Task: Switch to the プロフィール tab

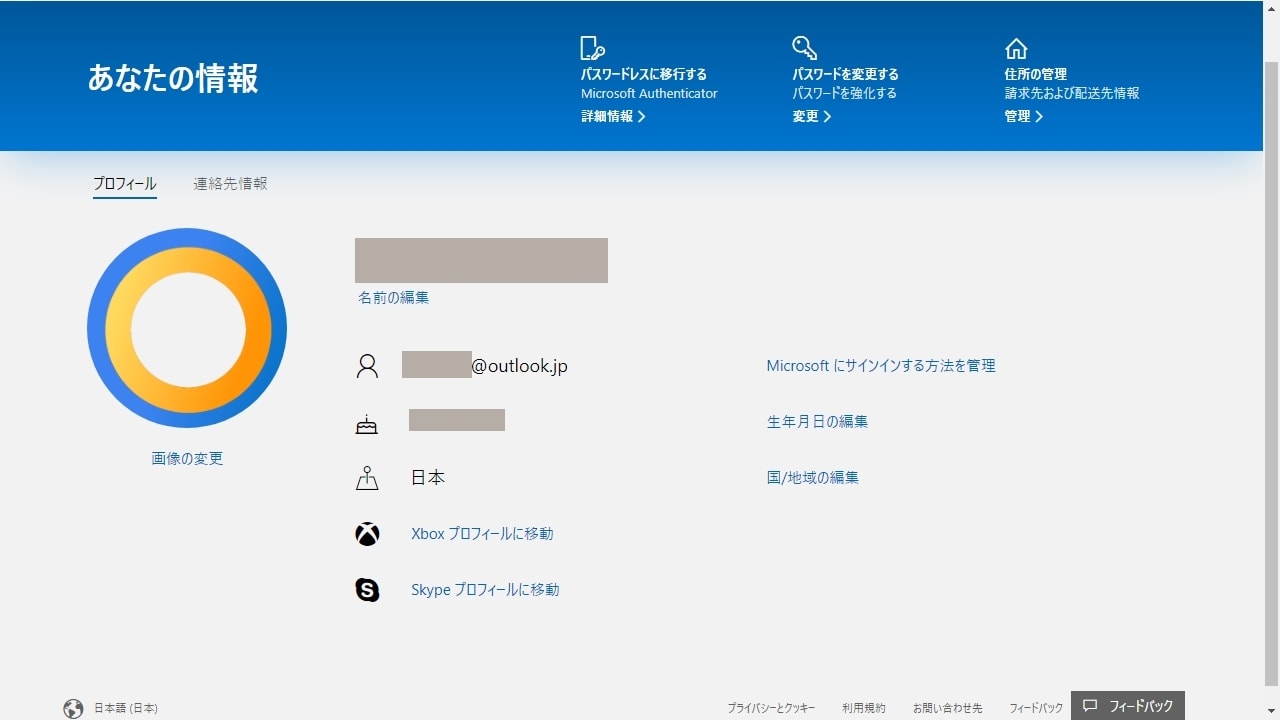Action: 125,184
